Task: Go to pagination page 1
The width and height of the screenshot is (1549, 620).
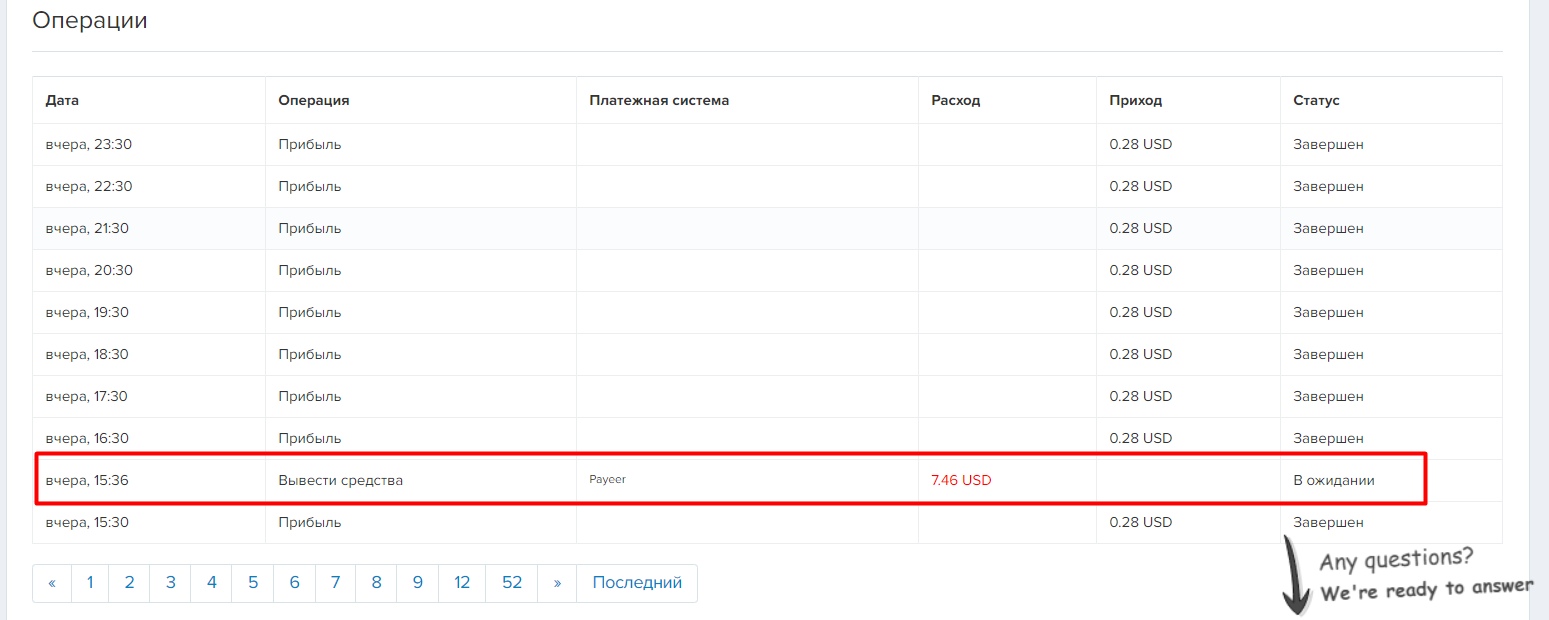Action: point(90,583)
